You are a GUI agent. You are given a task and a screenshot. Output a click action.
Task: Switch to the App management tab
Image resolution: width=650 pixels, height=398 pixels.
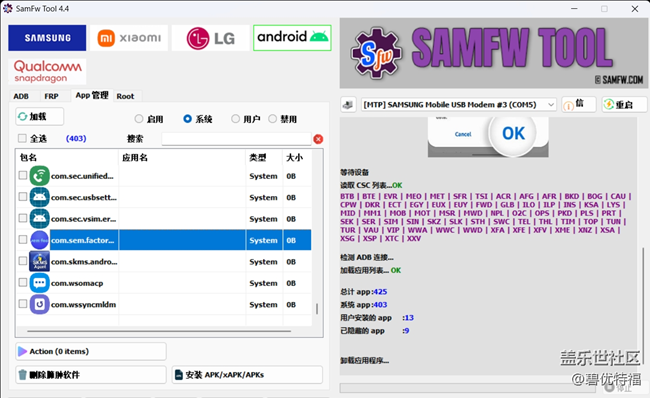92,95
